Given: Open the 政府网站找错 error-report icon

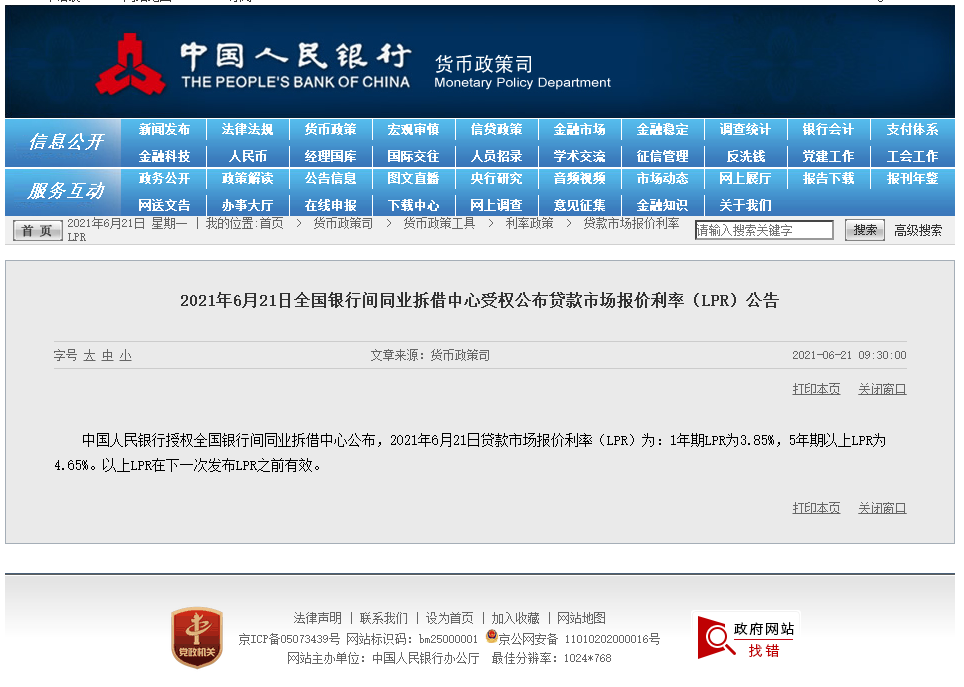Looking at the screenshot, I should 746,637.
